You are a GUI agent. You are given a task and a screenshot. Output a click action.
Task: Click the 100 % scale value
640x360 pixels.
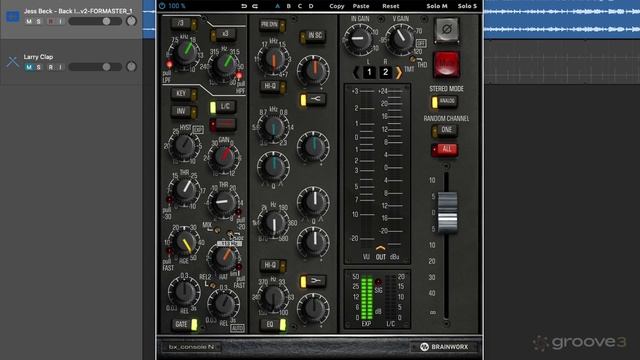click(x=177, y=6)
